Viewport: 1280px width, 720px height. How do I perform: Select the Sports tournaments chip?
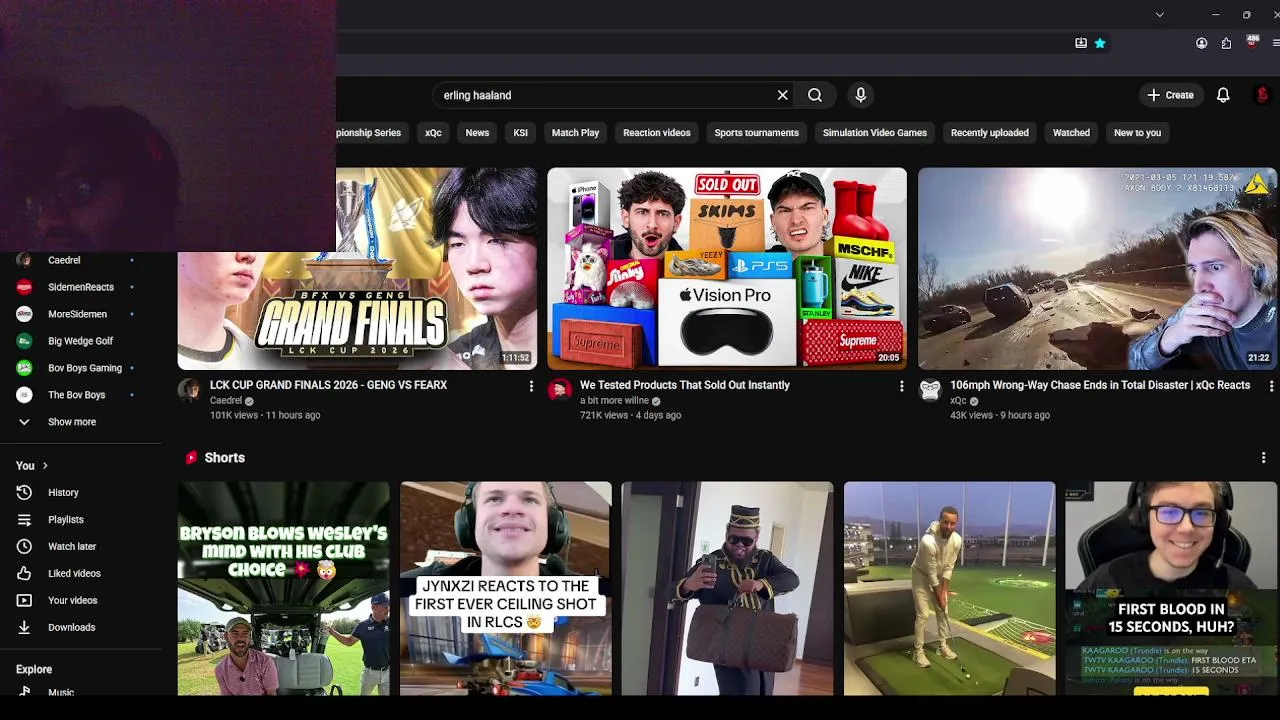click(756, 133)
